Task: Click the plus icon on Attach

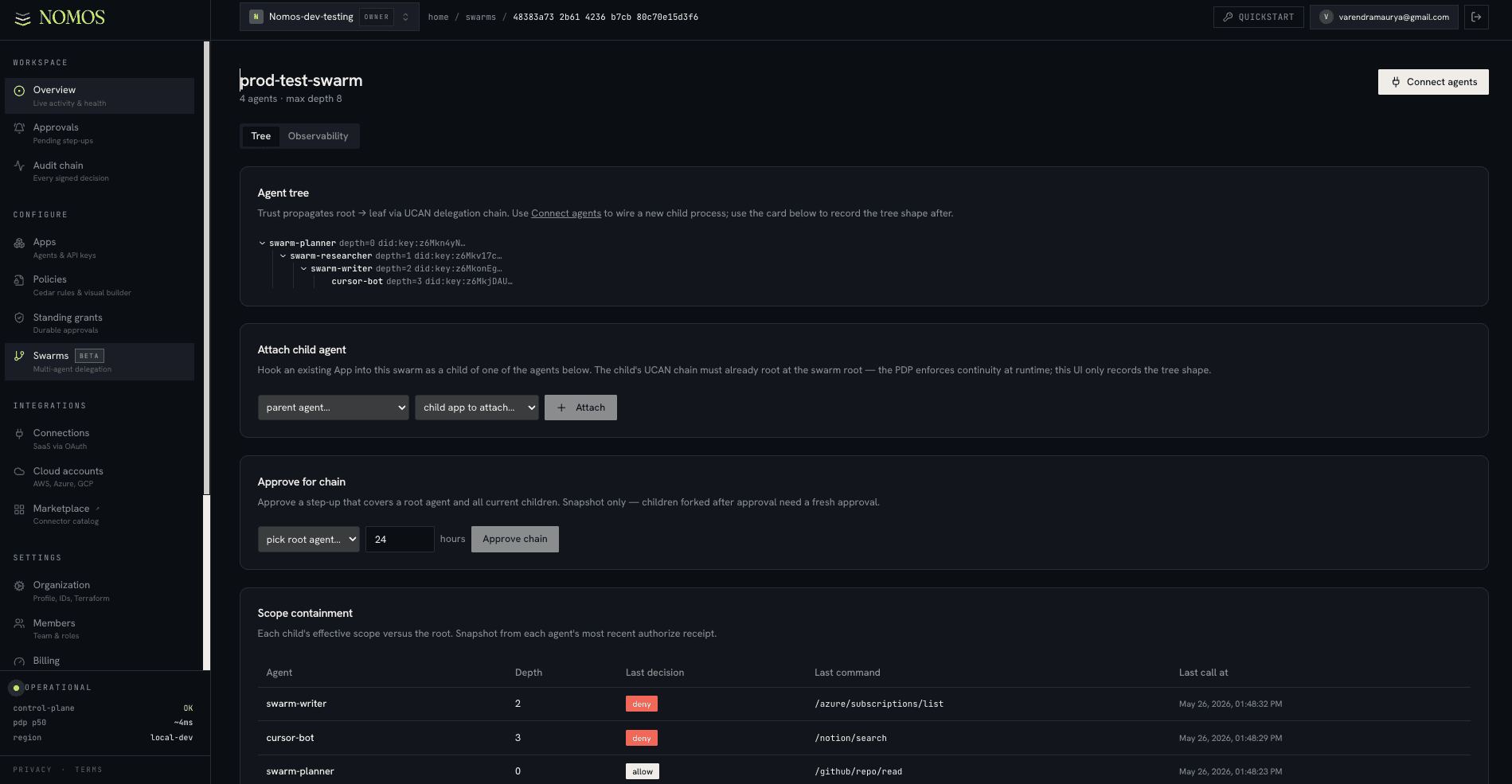Action: [x=561, y=408]
